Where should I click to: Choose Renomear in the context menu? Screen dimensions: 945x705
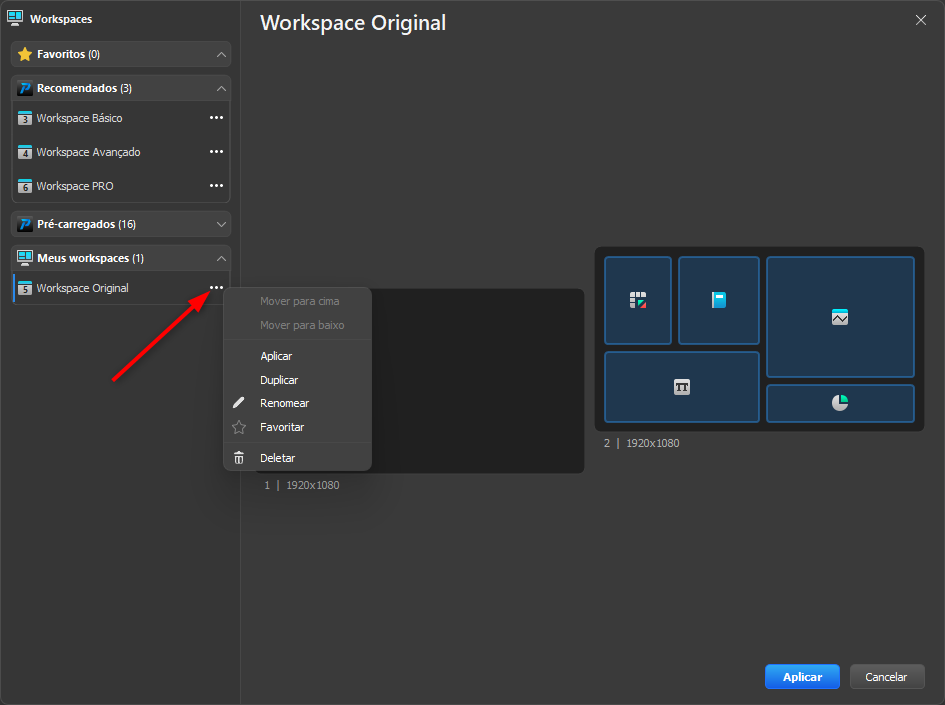pyautogui.click(x=297, y=403)
